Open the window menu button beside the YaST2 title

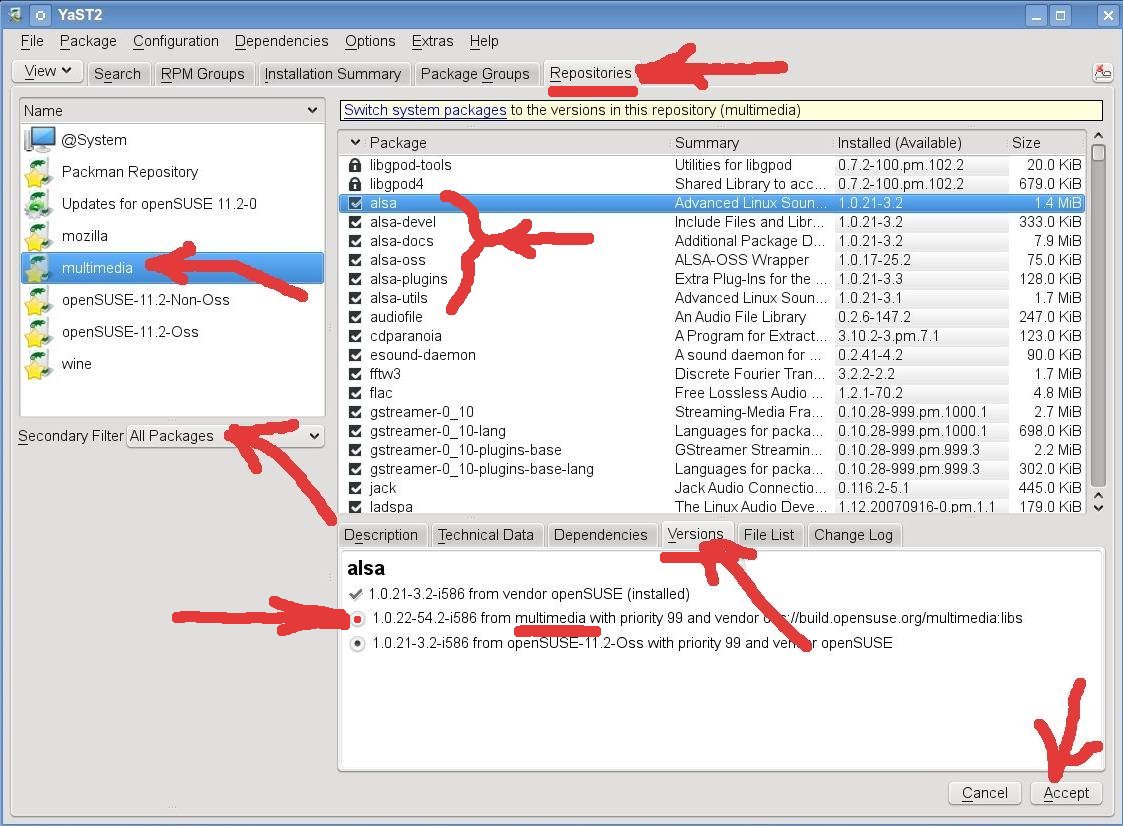coord(41,14)
